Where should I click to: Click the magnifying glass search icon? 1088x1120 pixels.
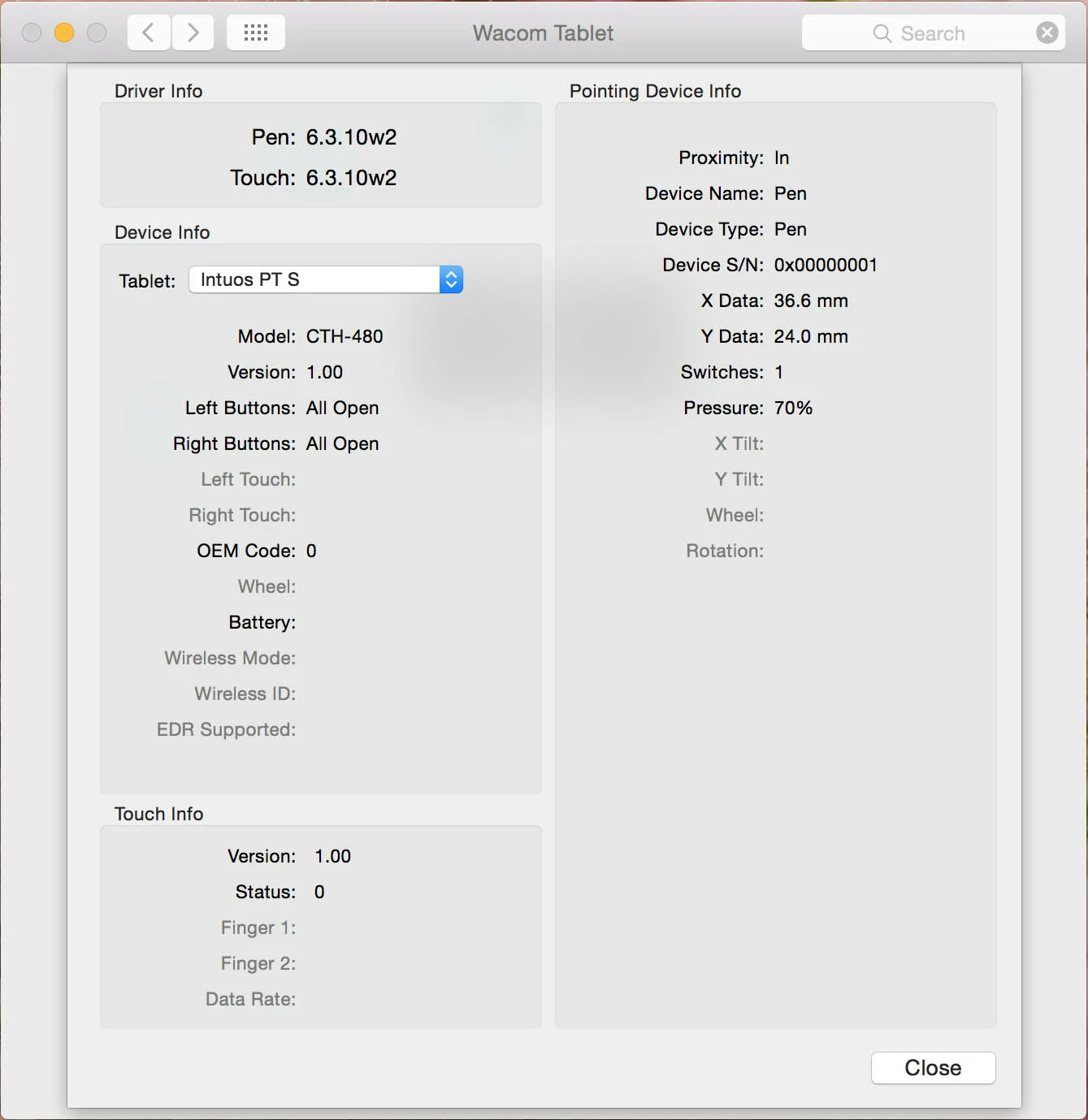[x=882, y=33]
